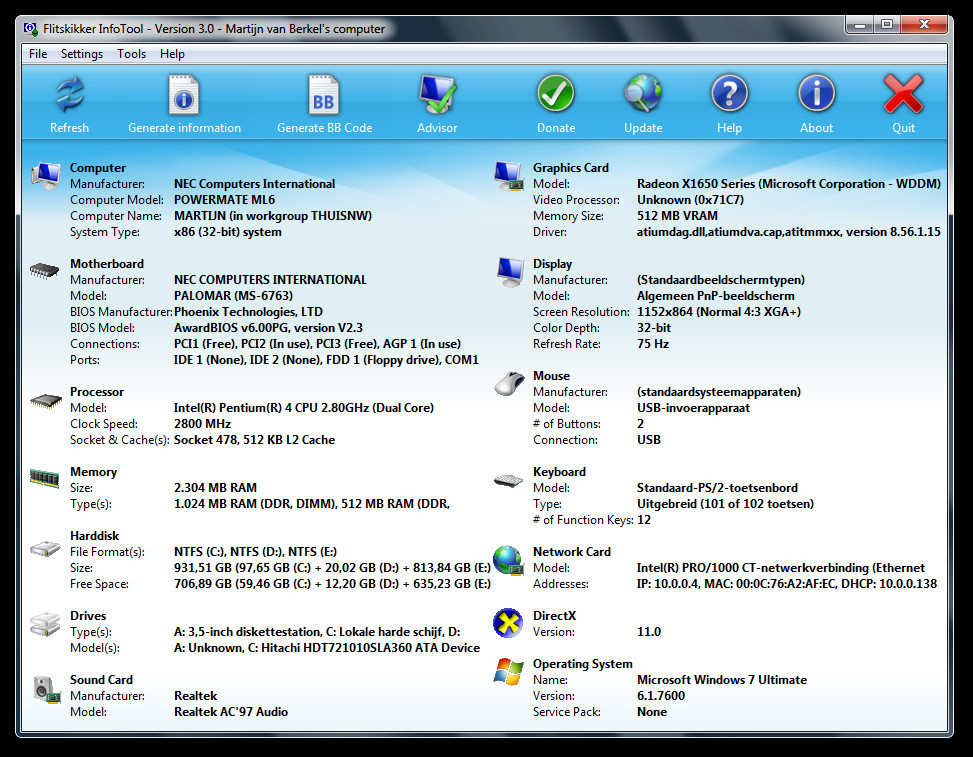Click the InfoTool title bar app icon
Image resolution: width=973 pixels, height=757 pixels.
[x=30, y=29]
